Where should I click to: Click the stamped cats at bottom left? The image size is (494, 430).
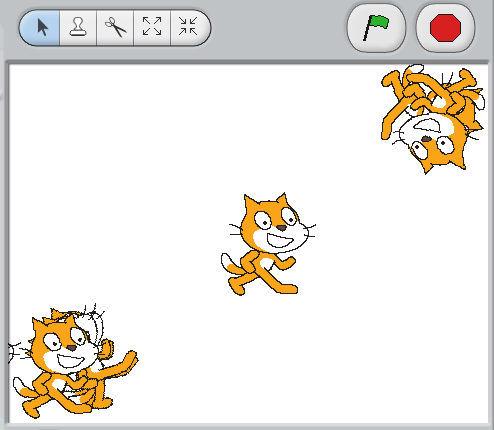73,361
